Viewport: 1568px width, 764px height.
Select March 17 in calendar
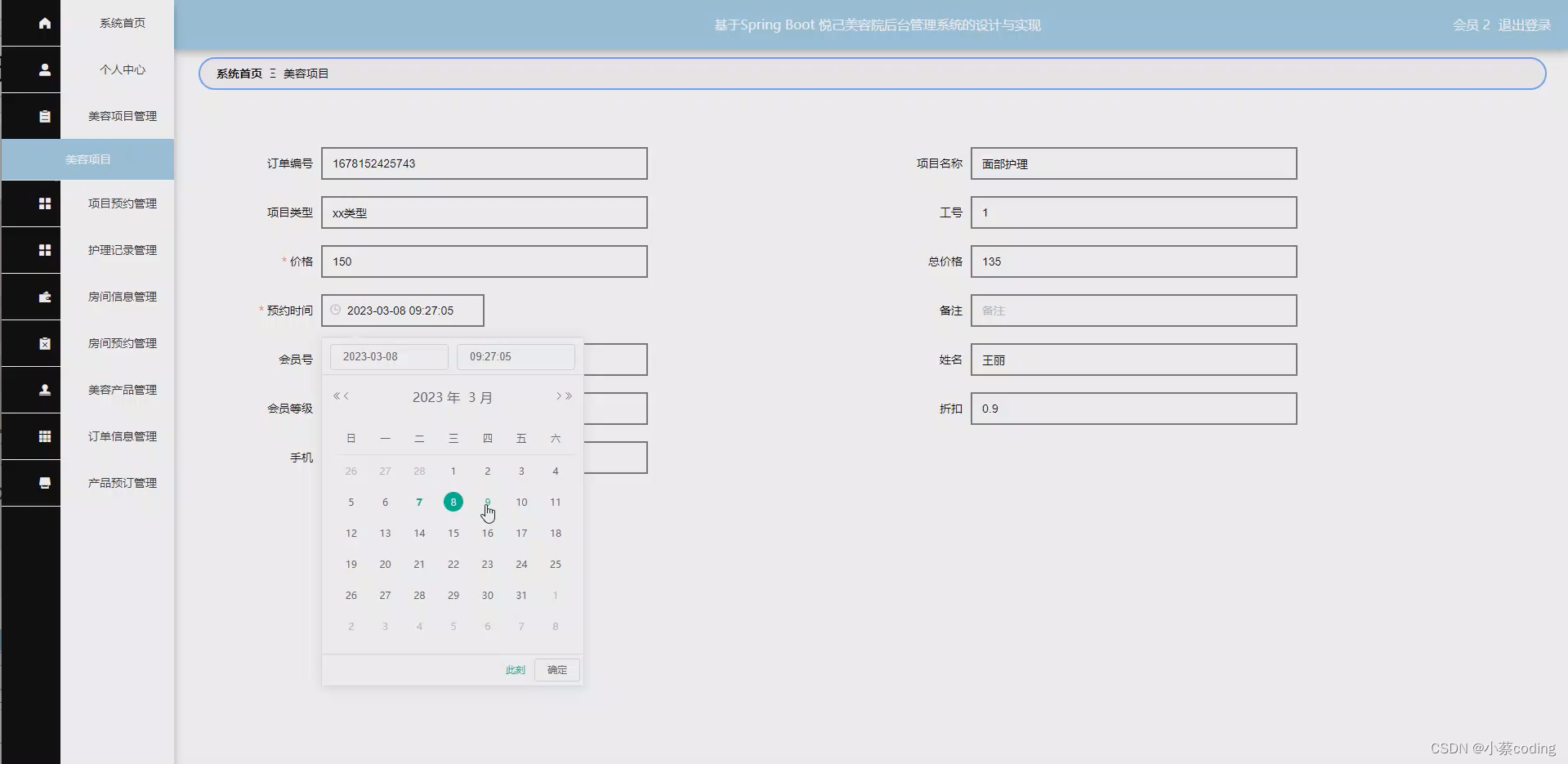521,533
